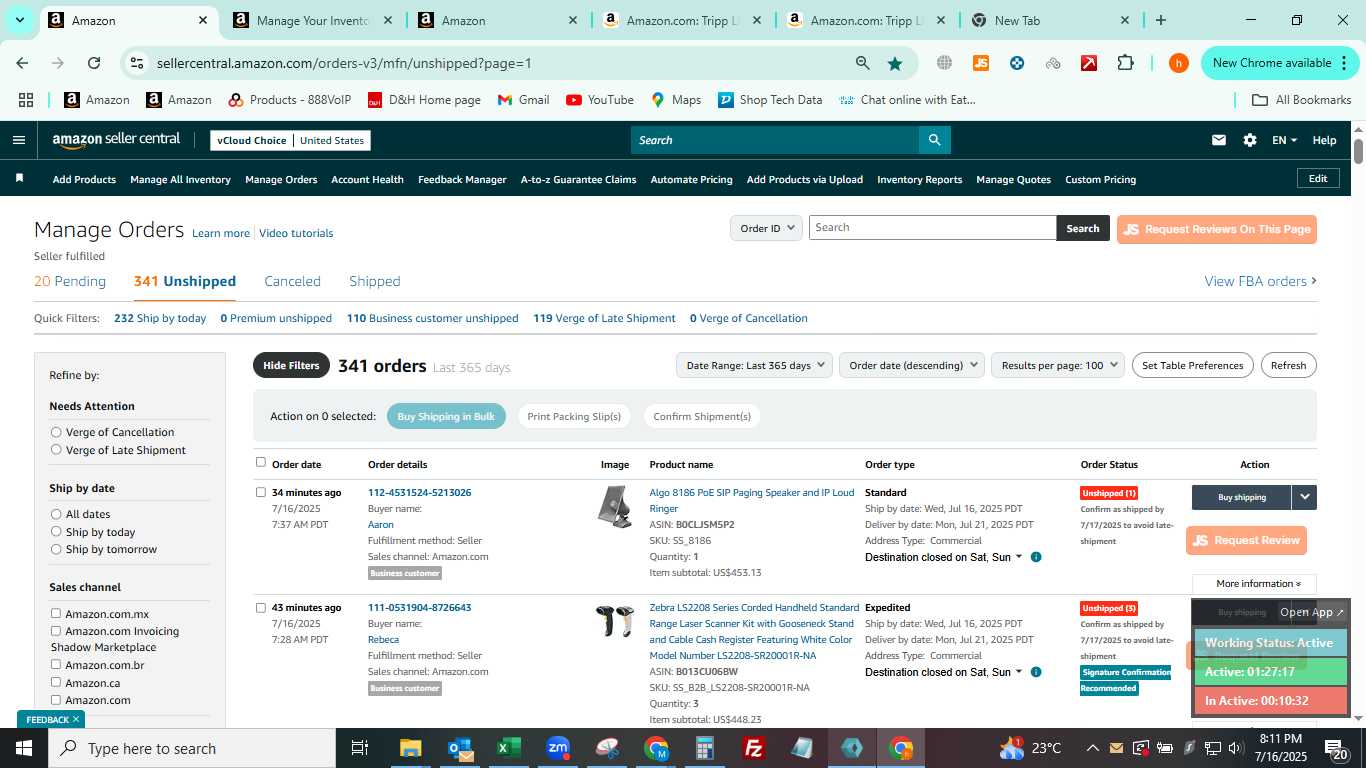Switch to the Manage Your Inventory browser tab
Screen dimensions: 1366x768
click(310, 20)
